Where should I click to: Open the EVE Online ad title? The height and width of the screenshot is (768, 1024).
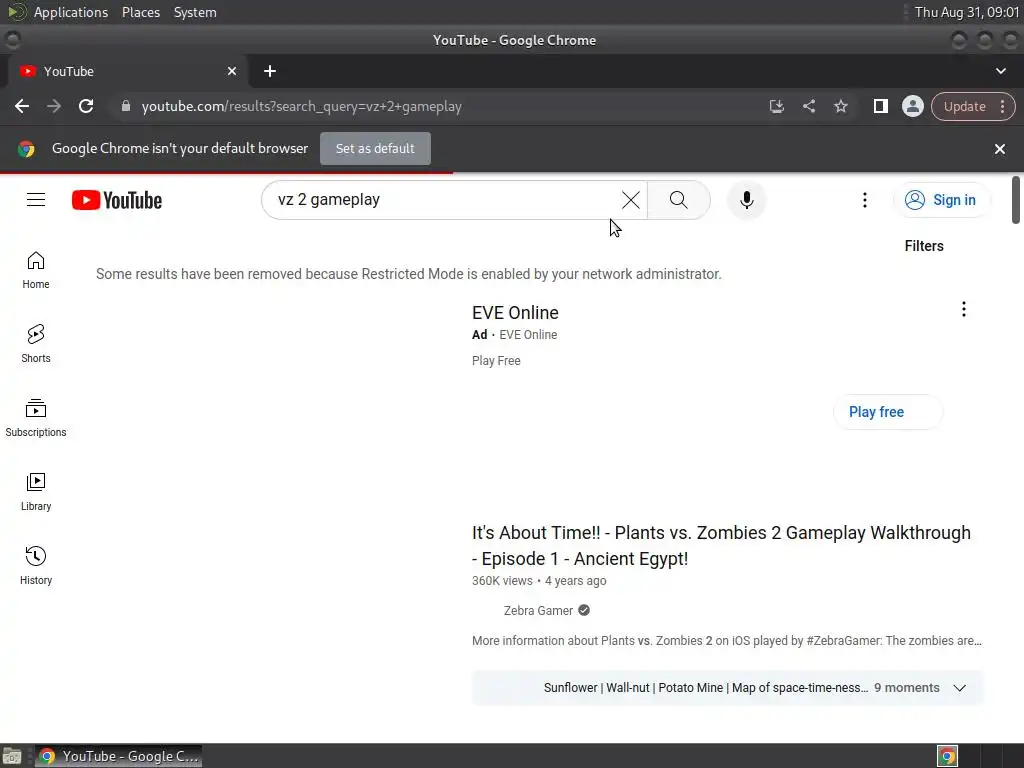pyautogui.click(x=515, y=313)
